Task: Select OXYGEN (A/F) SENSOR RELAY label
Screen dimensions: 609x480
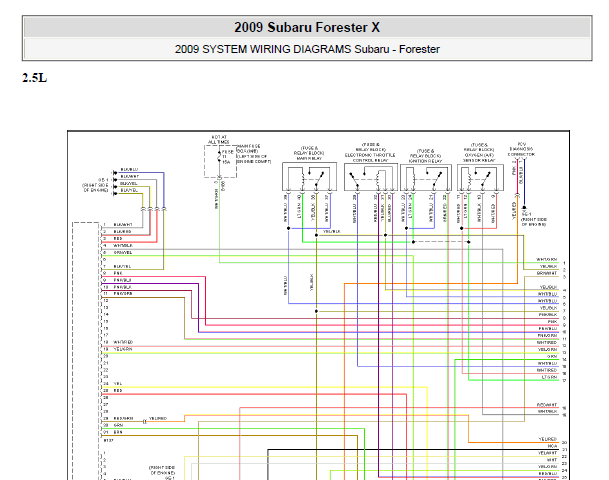Action: (x=479, y=157)
